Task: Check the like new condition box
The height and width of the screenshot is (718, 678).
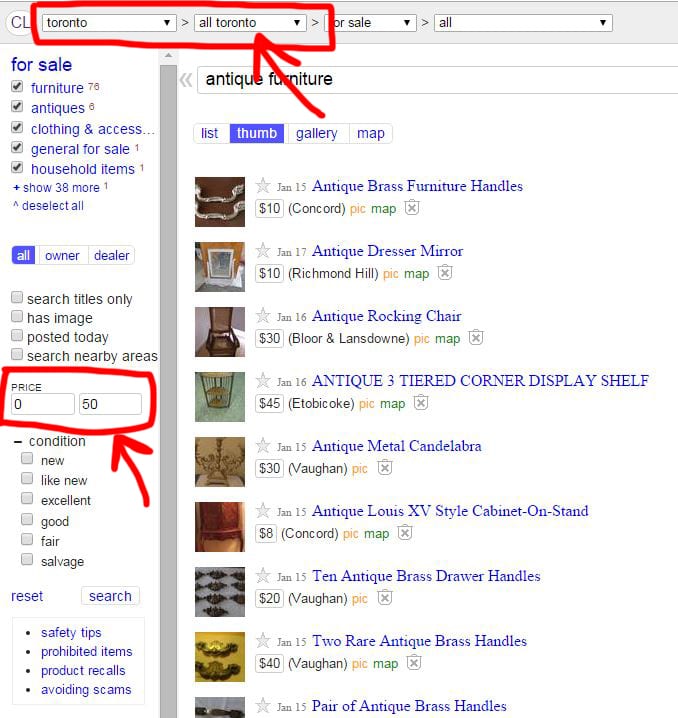Action: [27, 480]
